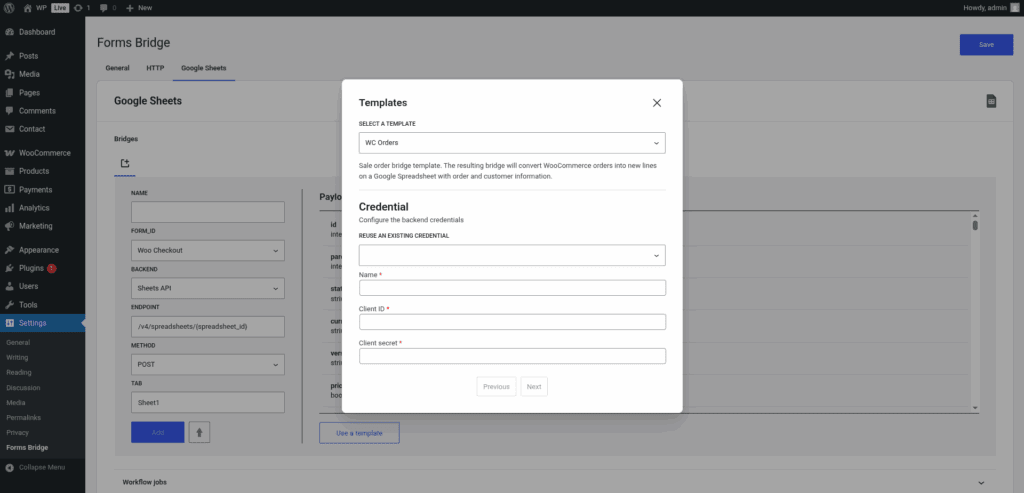The image size is (1024, 493).
Task: Open Reuse an existing credential dropdown
Action: pos(512,255)
